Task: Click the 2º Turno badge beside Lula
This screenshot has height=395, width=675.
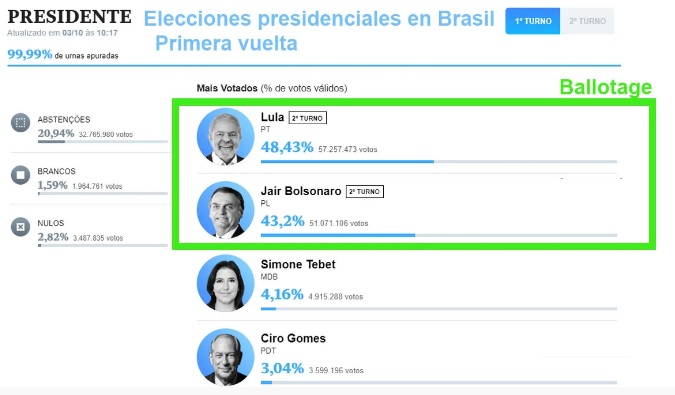Action: pyautogui.click(x=307, y=118)
